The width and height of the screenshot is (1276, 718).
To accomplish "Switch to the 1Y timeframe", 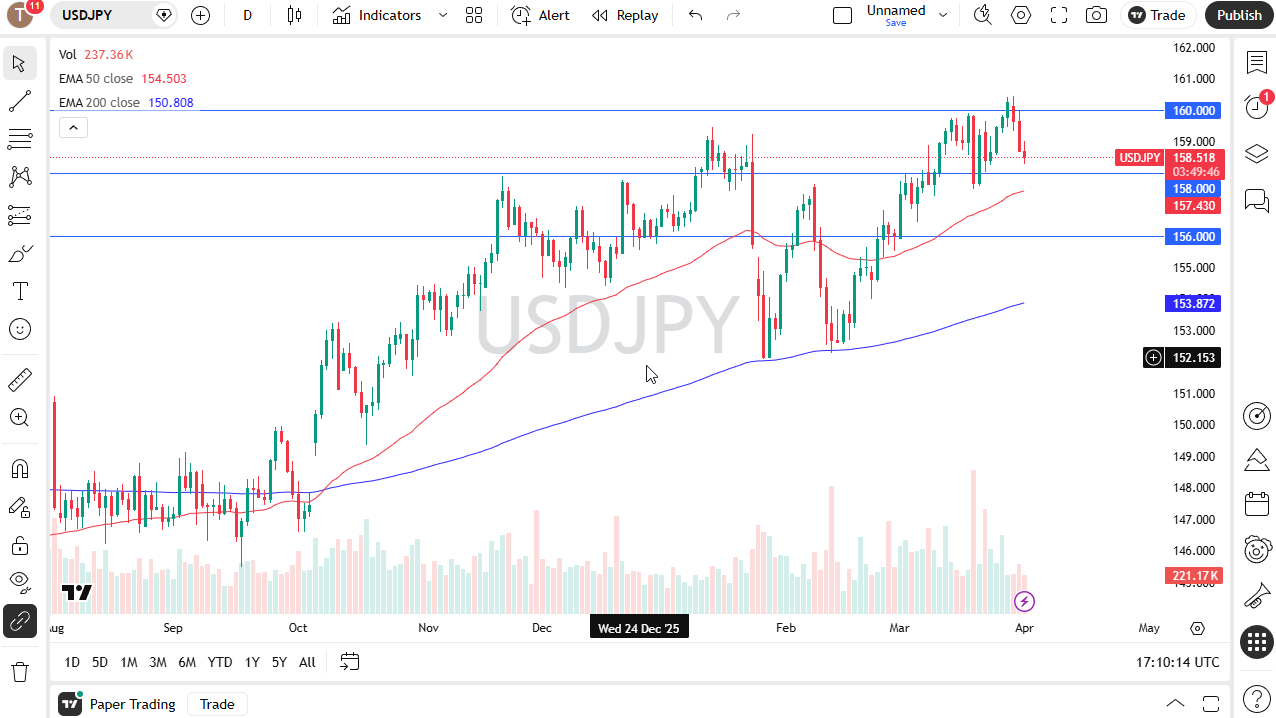I will click(251, 662).
